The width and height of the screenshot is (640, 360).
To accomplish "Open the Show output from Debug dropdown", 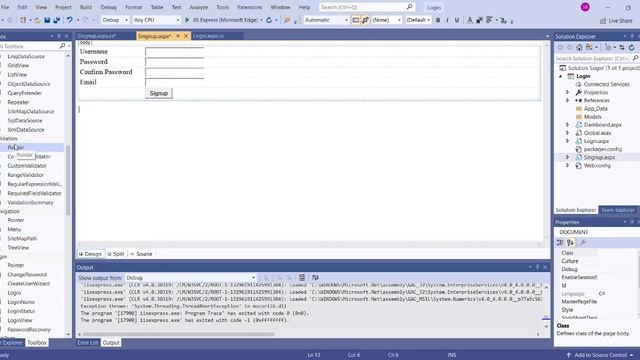I will (x=191, y=278).
